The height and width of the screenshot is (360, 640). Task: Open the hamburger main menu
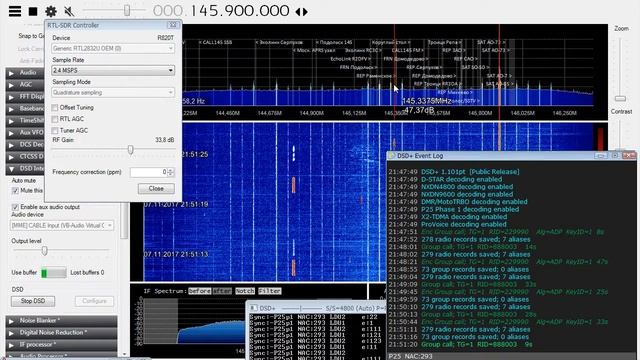(15, 11)
